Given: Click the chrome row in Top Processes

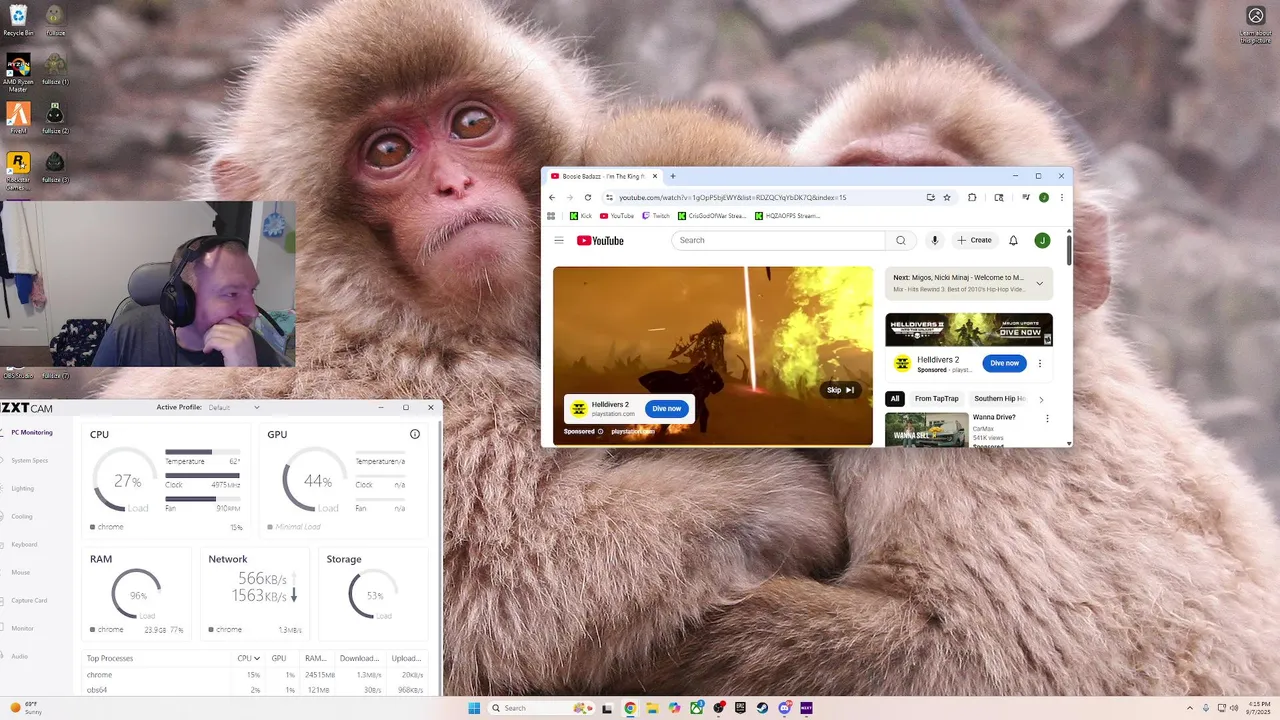Looking at the screenshot, I should 255,675.
